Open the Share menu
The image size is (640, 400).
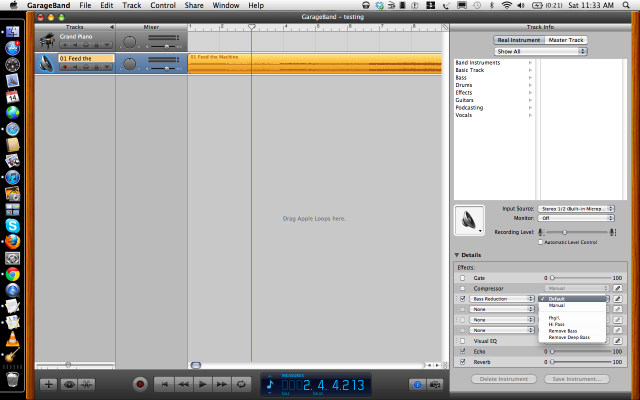point(194,5)
